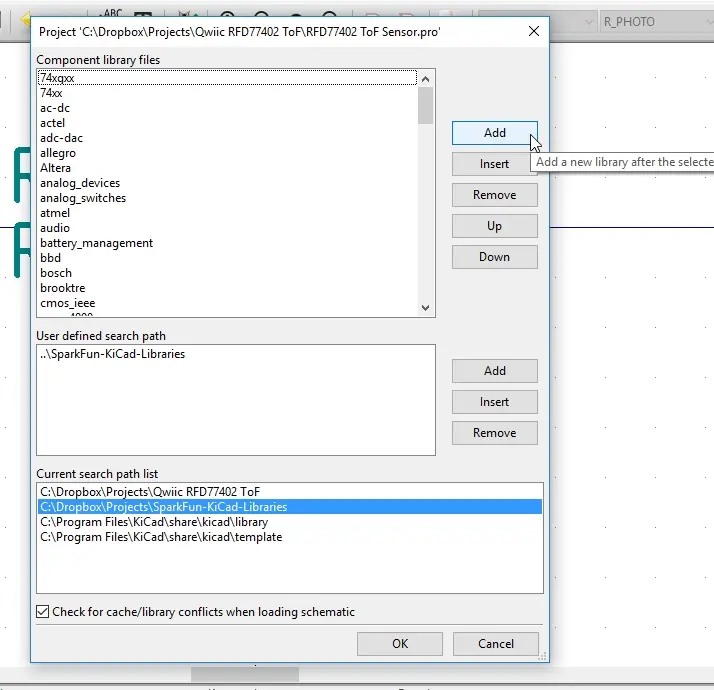Remove the user defined search path

tap(494, 433)
